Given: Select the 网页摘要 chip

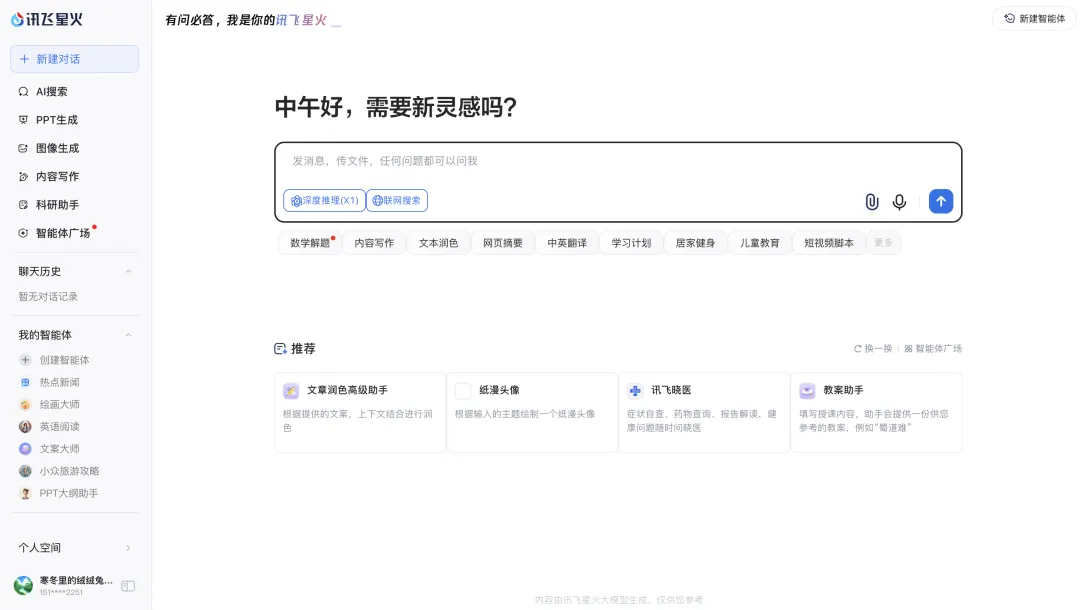Looking at the screenshot, I should [x=503, y=243].
